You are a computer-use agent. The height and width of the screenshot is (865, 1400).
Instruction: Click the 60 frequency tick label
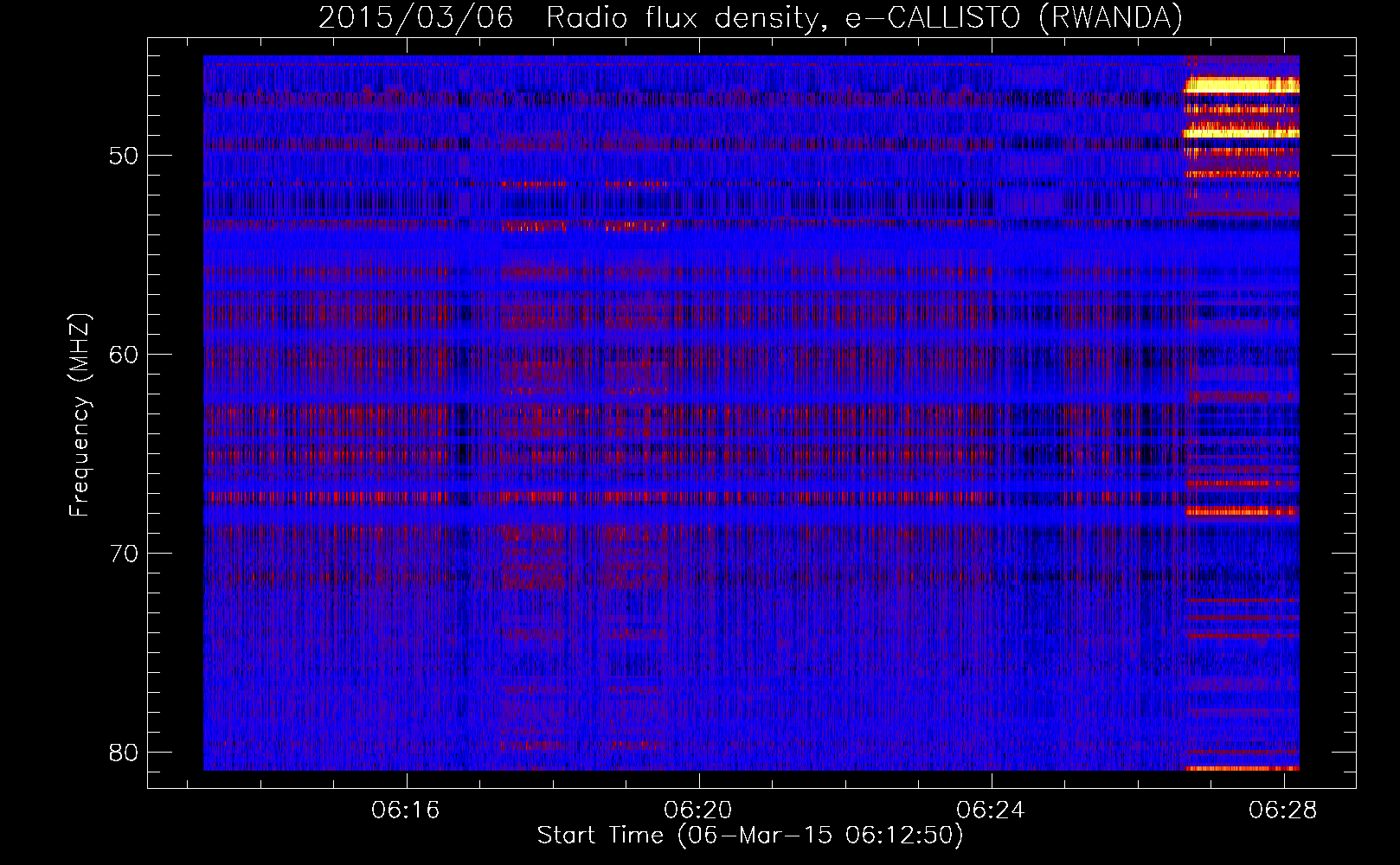(x=124, y=356)
